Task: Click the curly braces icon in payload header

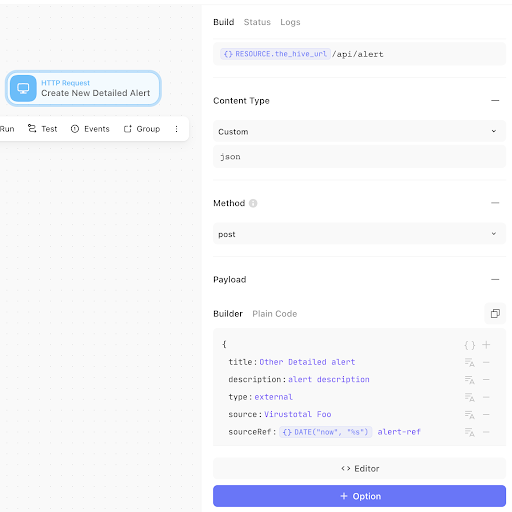Action: (470, 345)
